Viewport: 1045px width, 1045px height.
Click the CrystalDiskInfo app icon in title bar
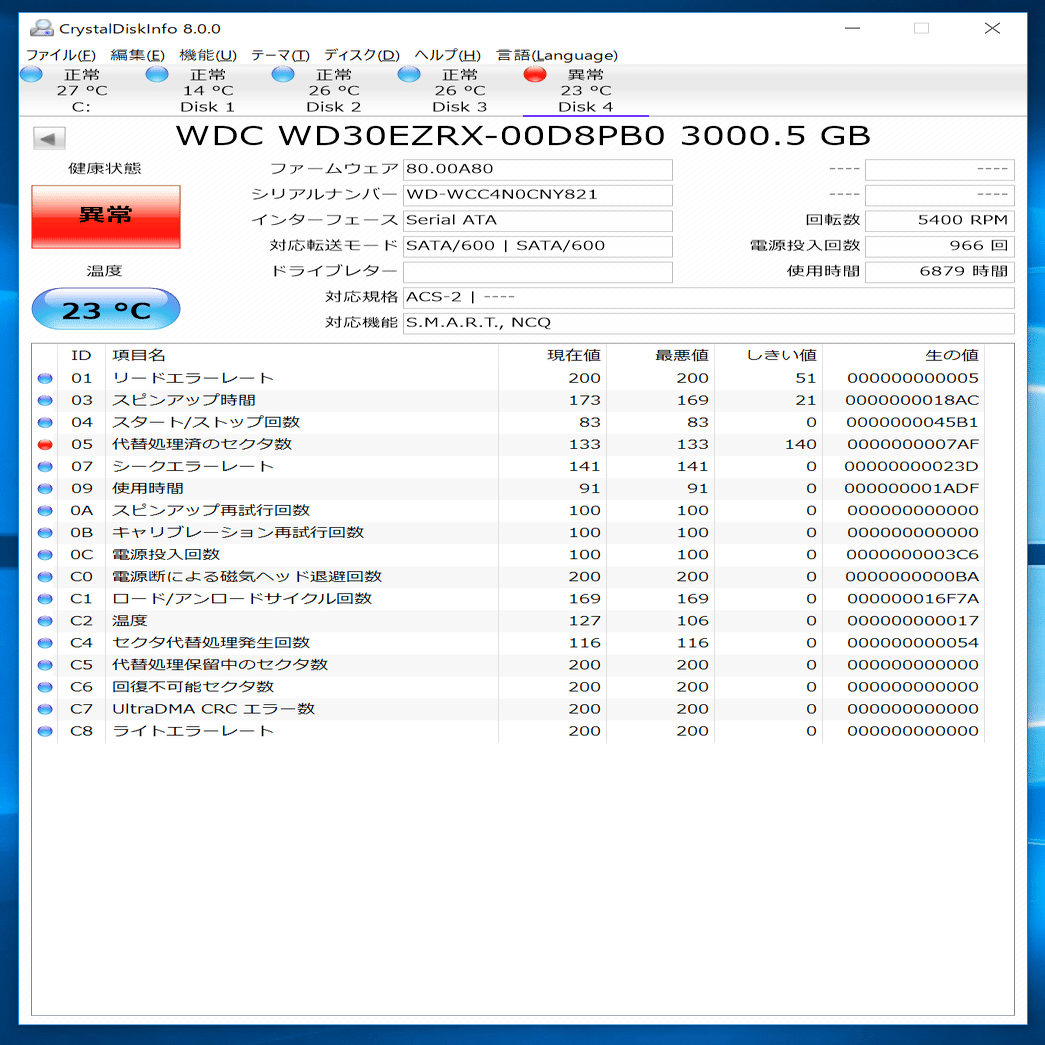tap(41, 28)
